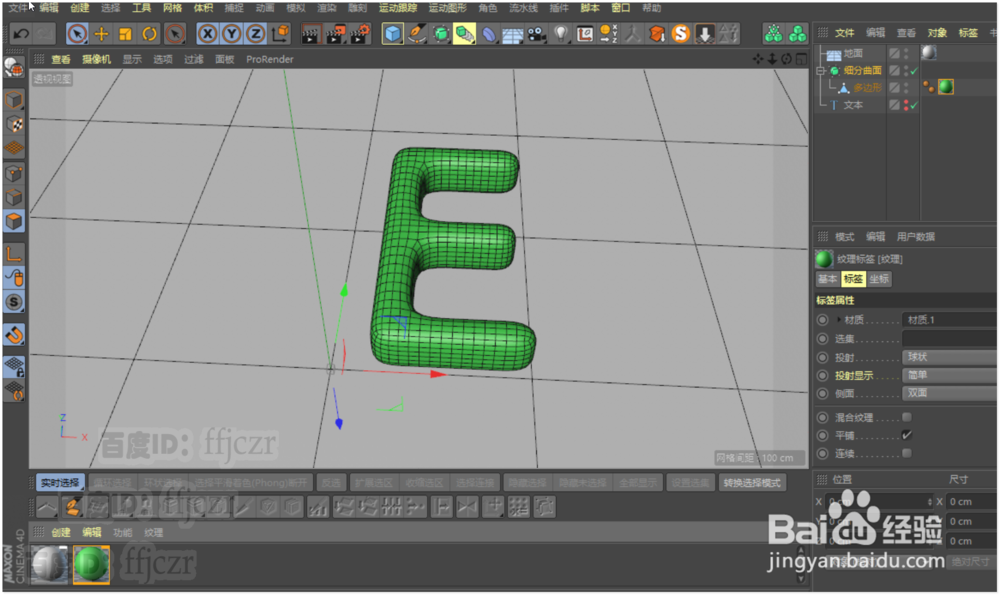Toggle the 文本 object green checkmark

[915, 105]
